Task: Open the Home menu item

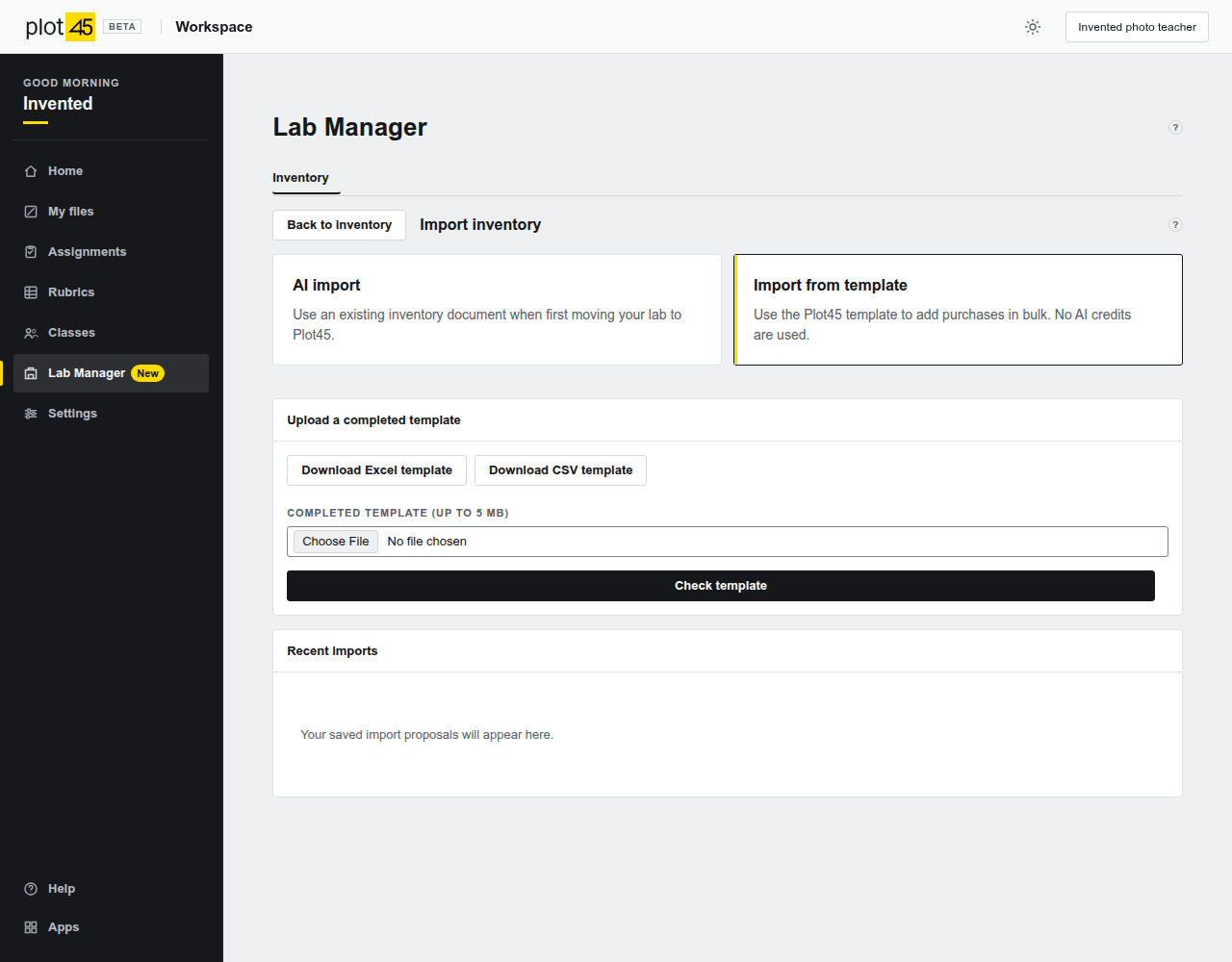Action: (111, 171)
